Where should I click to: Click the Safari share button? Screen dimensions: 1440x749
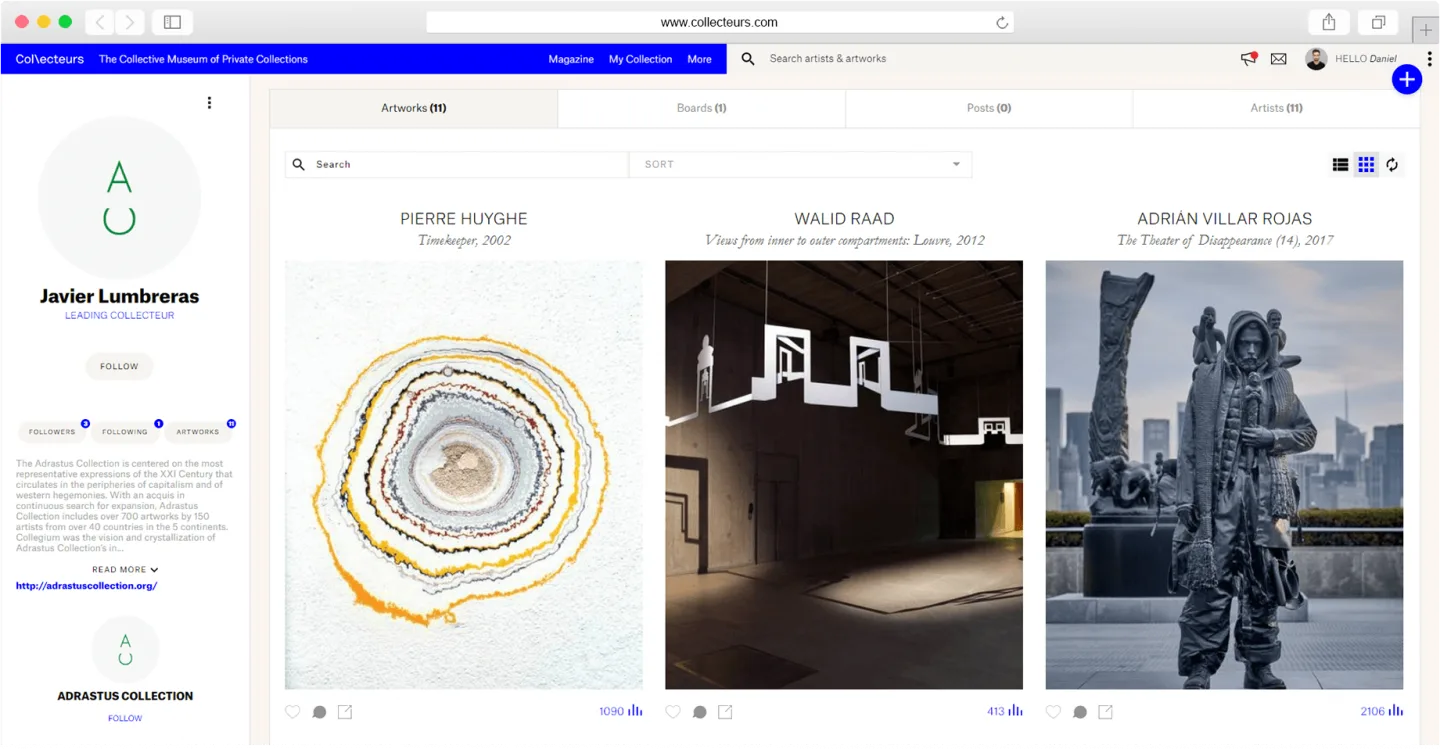click(1329, 22)
